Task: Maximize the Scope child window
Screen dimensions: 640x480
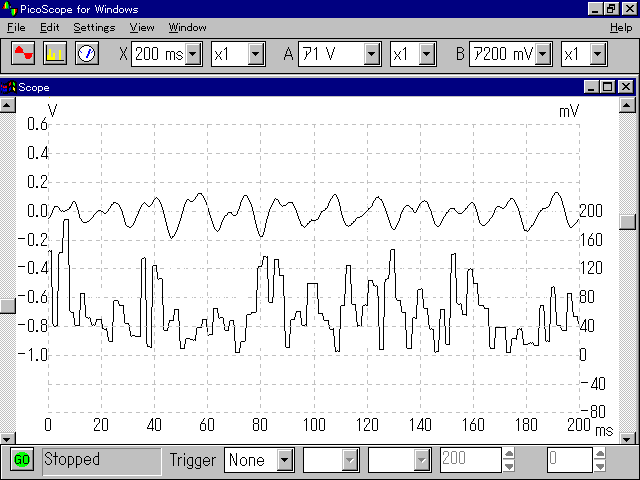Action: [x=607, y=87]
